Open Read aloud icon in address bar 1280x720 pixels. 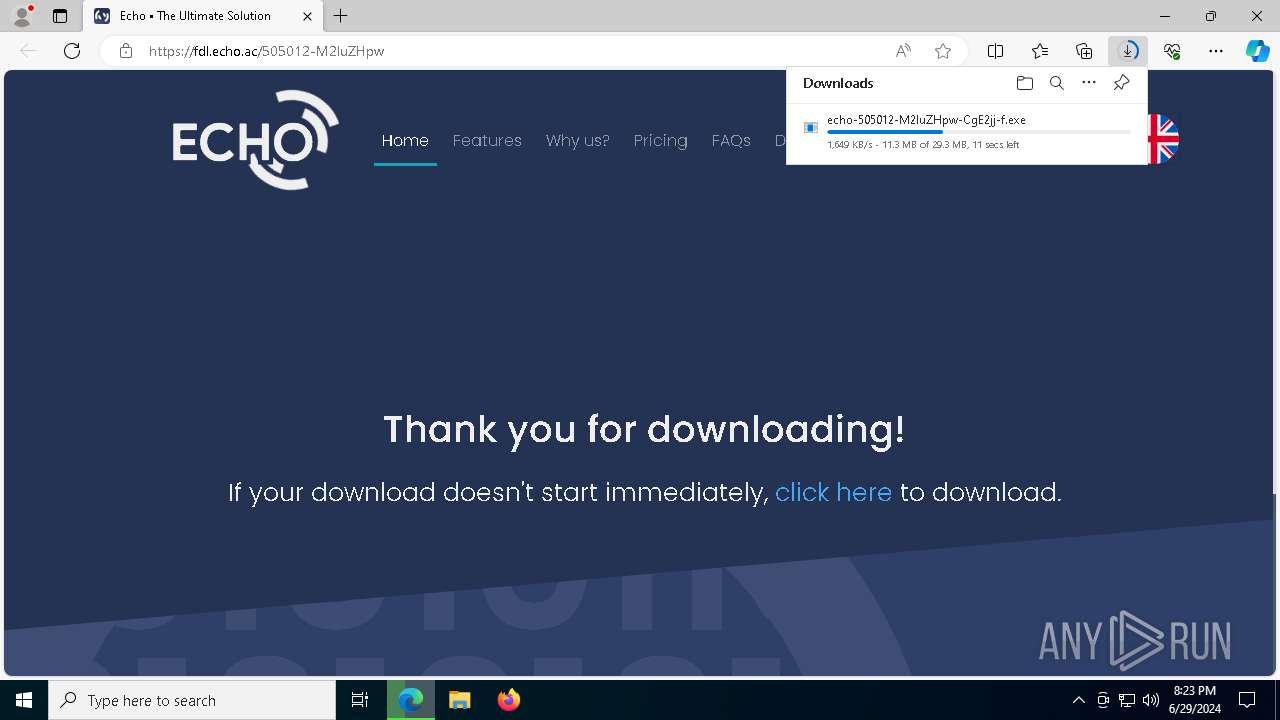(903, 51)
